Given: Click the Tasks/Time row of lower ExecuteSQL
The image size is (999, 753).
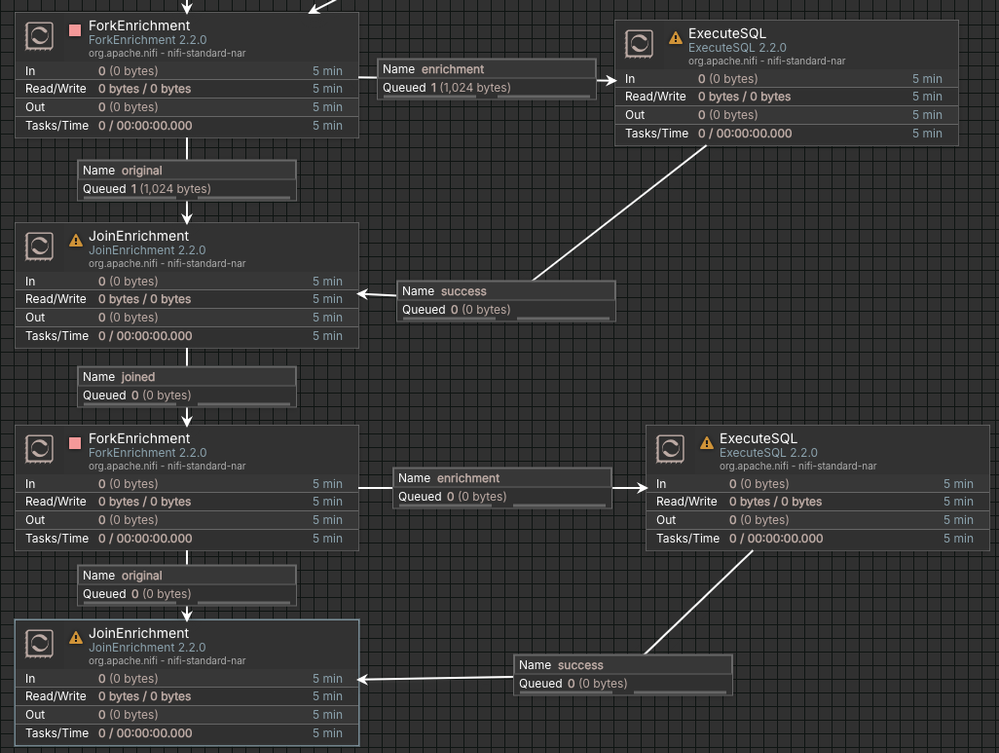Looking at the screenshot, I should 817,538.
